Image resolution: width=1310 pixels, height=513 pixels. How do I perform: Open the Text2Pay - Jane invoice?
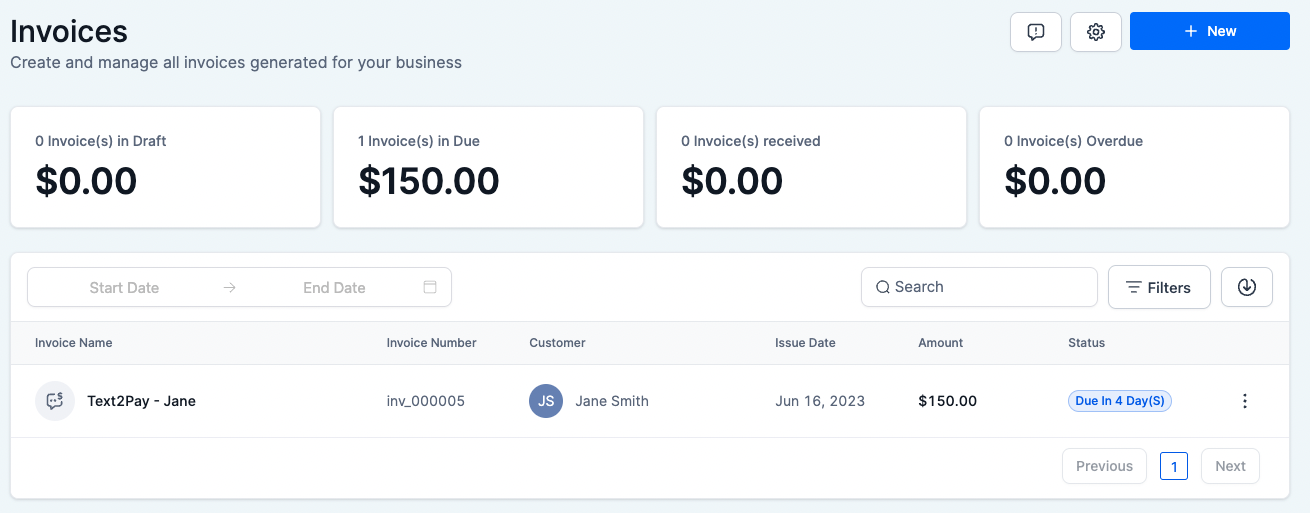[x=141, y=401]
